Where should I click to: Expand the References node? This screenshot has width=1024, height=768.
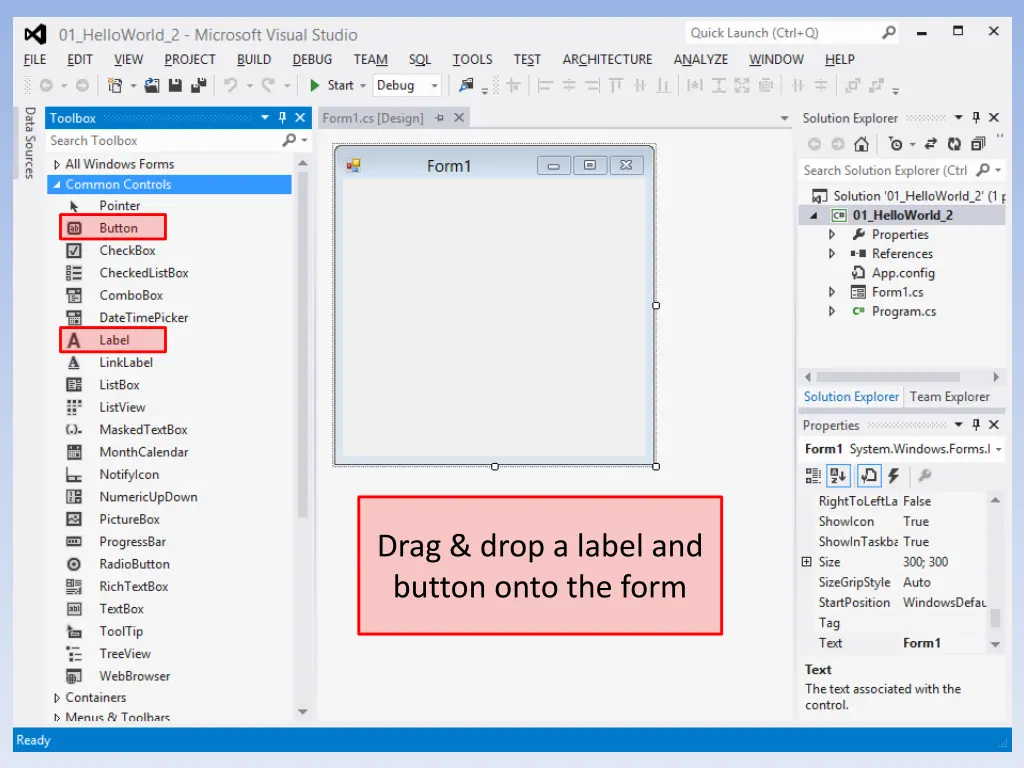(832, 253)
